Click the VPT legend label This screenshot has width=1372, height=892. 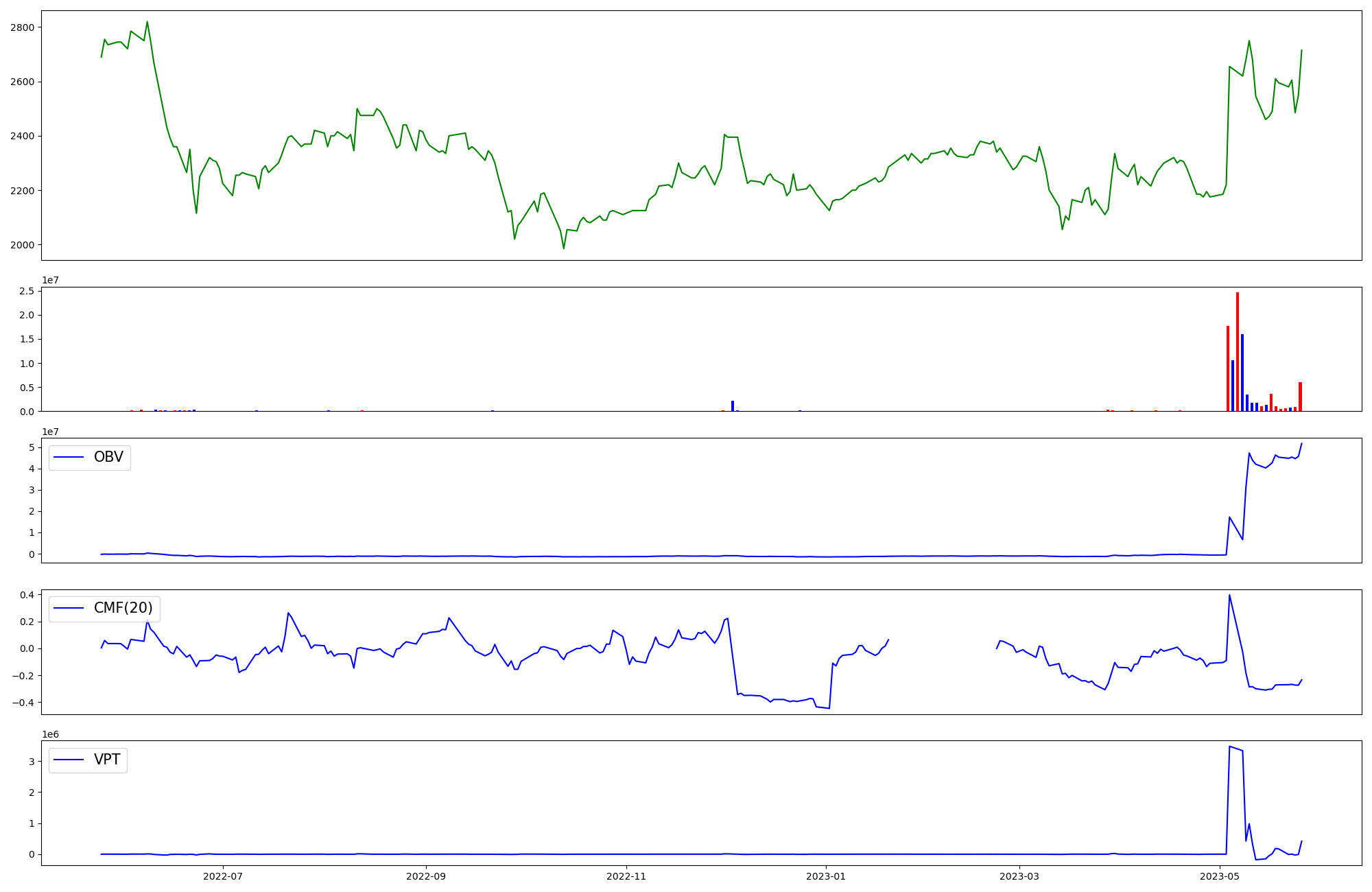[107, 760]
